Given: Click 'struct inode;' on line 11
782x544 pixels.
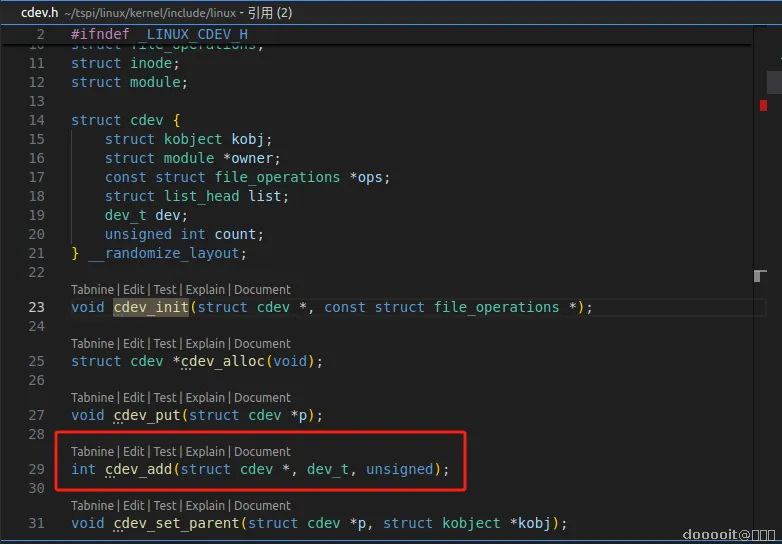Looking at the screenshot, I should (x=125, y=63).
